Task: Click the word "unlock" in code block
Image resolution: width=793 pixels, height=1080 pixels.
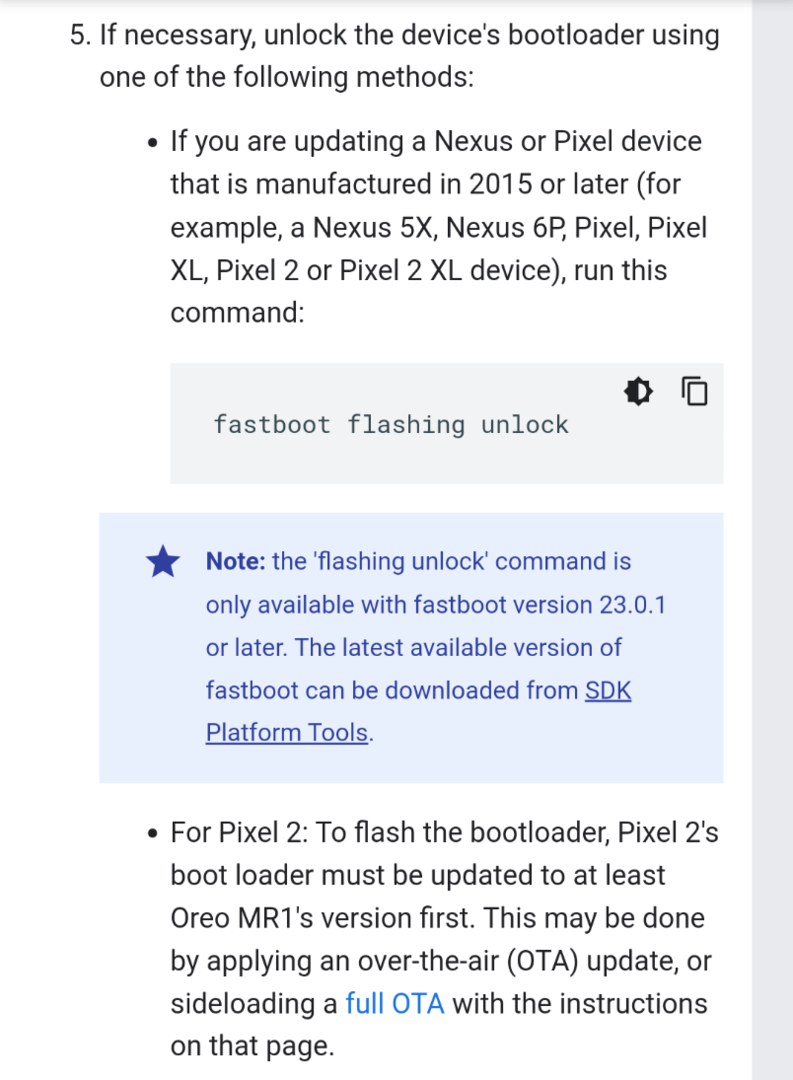Action: pyautogui.click(x=524, y=425)
